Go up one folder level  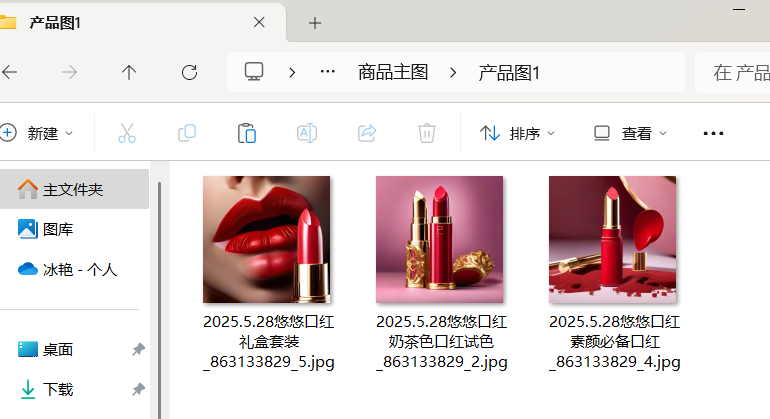tap(129, 73)
